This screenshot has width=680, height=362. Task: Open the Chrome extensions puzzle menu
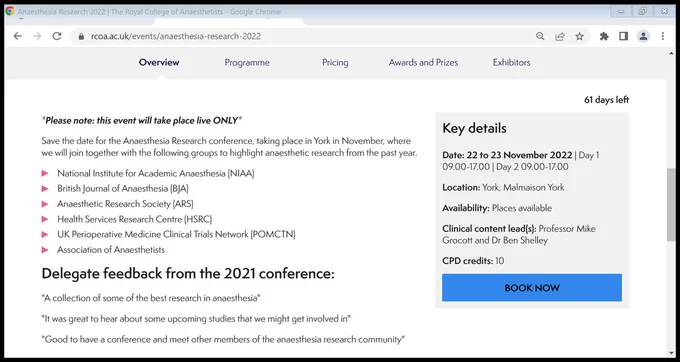coord(604,36)
